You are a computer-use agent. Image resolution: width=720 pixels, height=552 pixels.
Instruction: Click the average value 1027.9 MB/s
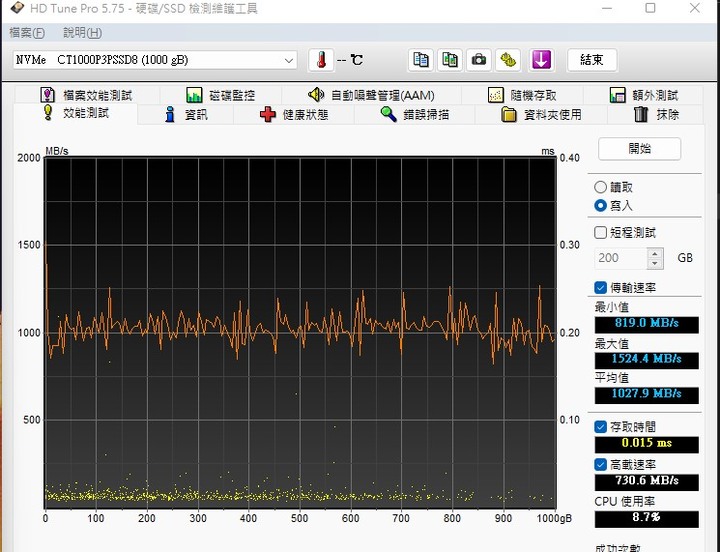pos(647,394)
